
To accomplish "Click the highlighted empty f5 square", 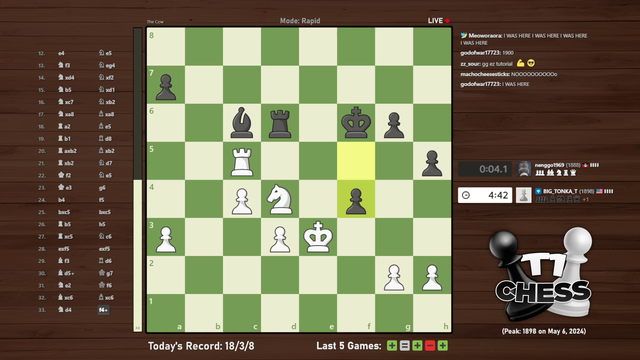I will click(356, 161).
